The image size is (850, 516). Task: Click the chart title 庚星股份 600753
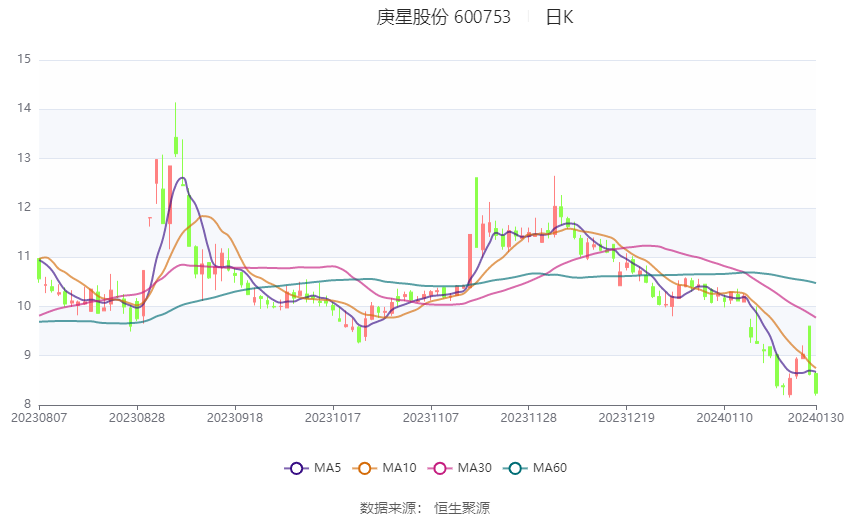click(443, 17)
